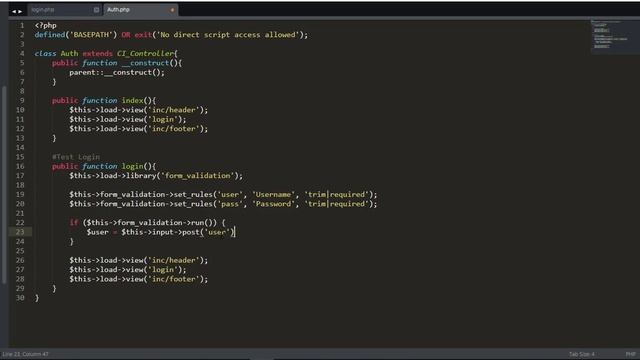Click the right tab-navigation arrow
Image resolution: width=640 pixels, height=360 pixels.
coord(20,11)
